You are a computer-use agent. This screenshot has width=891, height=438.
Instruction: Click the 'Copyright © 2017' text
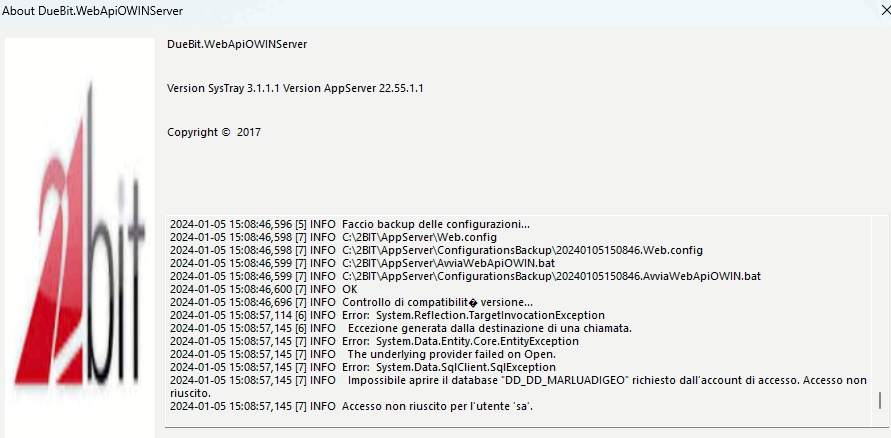(x=214, y=132)
